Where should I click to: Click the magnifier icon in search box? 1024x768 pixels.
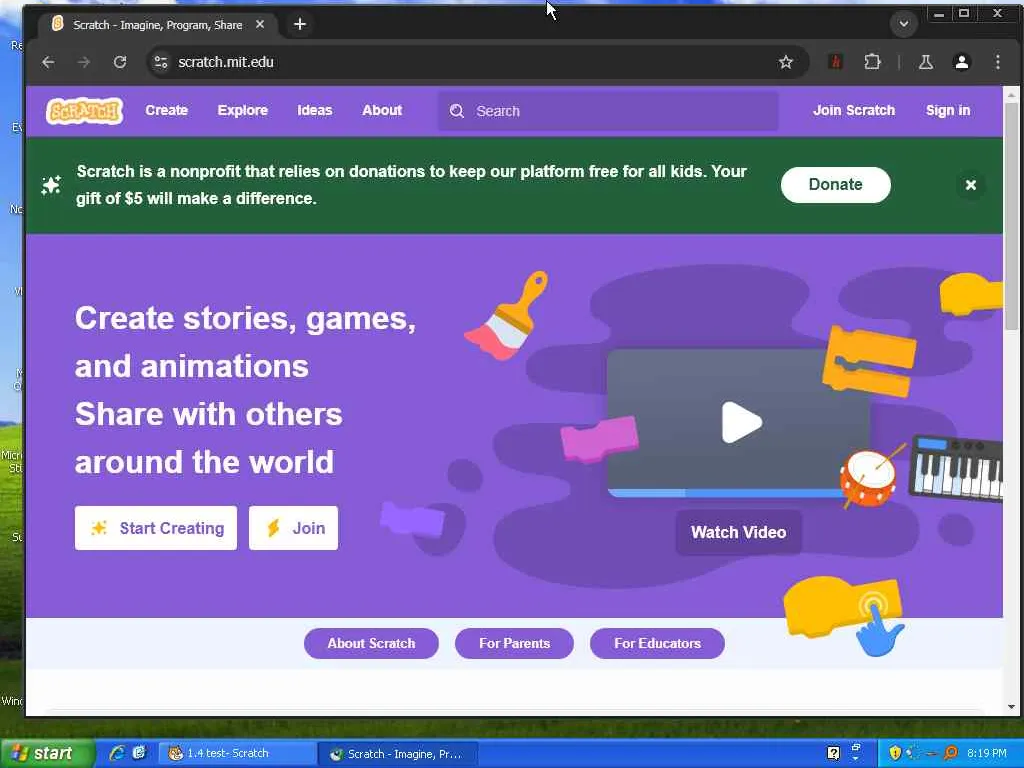click(x=456, y=111)
